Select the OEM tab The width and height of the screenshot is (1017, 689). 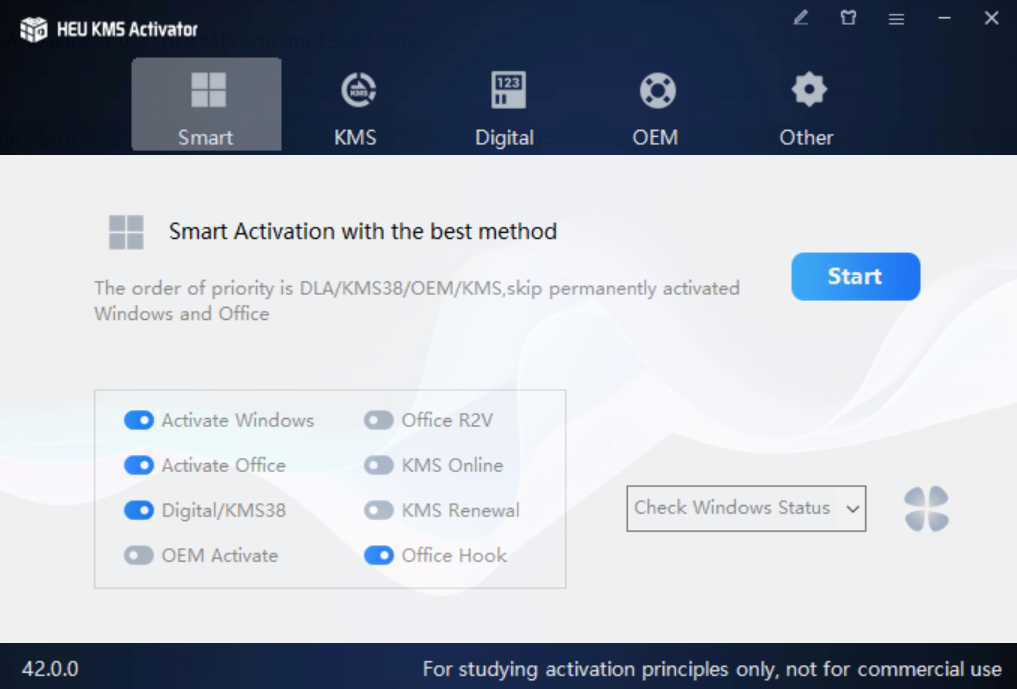coord(656,109)
